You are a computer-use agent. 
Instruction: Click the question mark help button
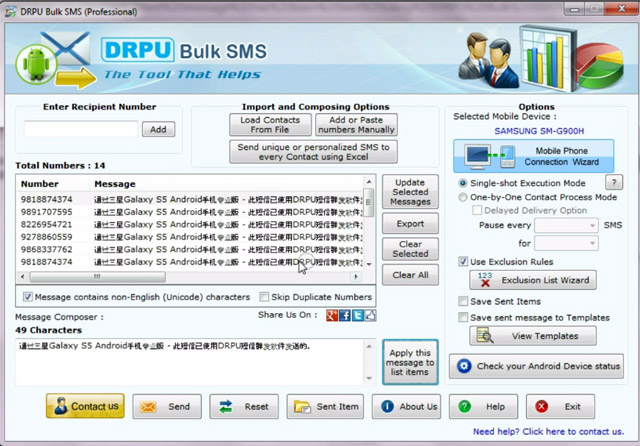pos(614,182)
